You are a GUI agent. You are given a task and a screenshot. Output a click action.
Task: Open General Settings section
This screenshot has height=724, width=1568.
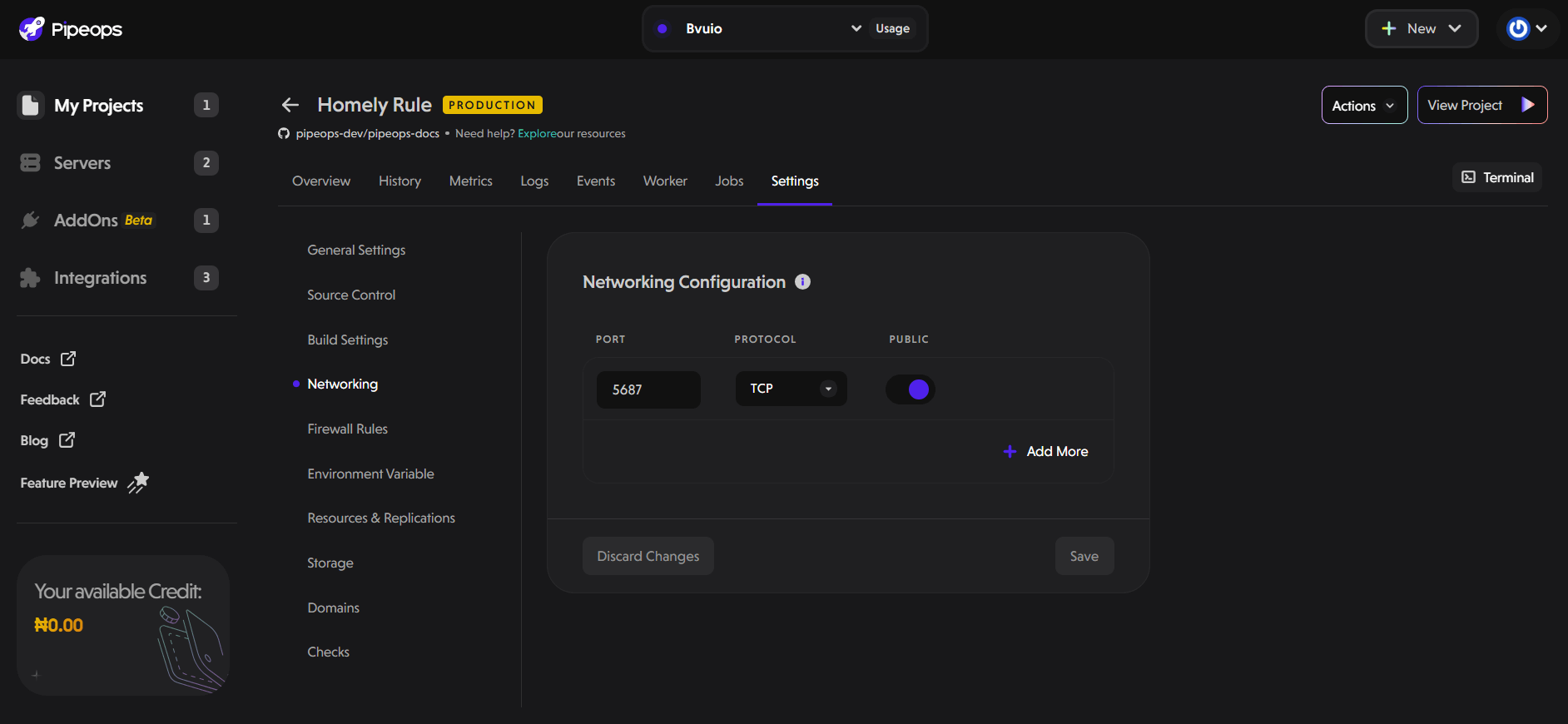coord(356,250)
